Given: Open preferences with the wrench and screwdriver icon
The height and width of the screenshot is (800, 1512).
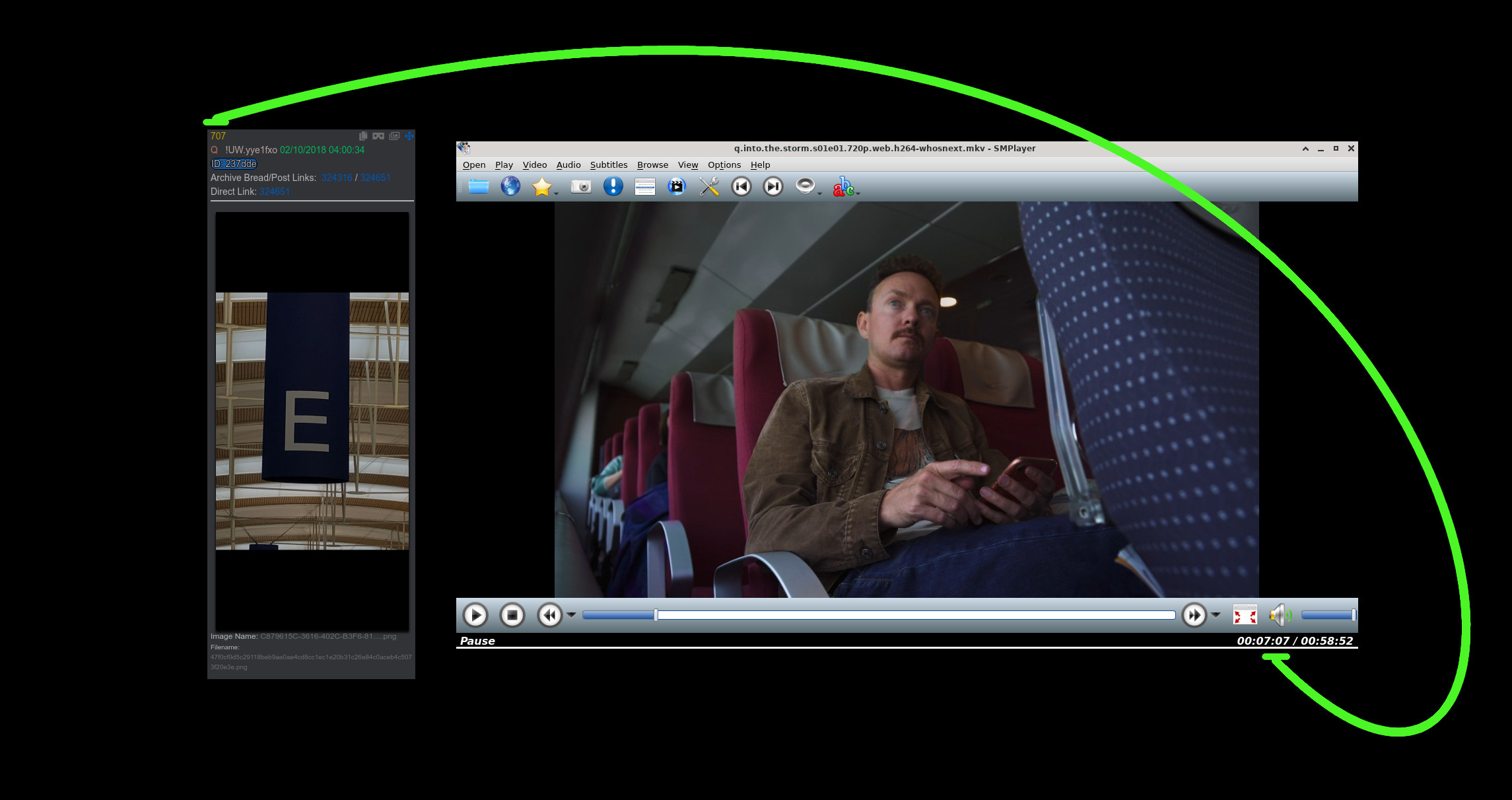Looking at the screenshot, I should (x=709, y=187).
